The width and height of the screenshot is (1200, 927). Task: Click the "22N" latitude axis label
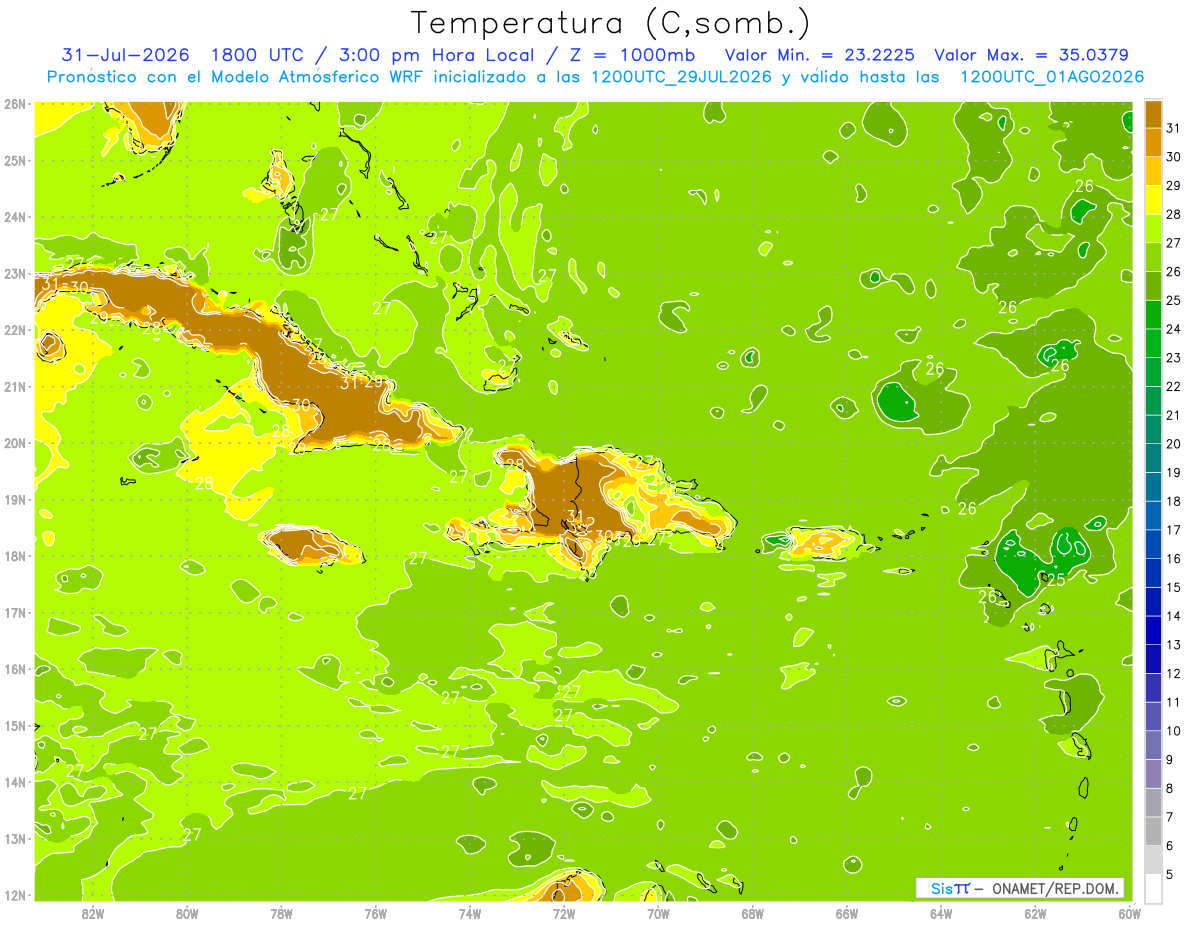[x=15, y=330]
